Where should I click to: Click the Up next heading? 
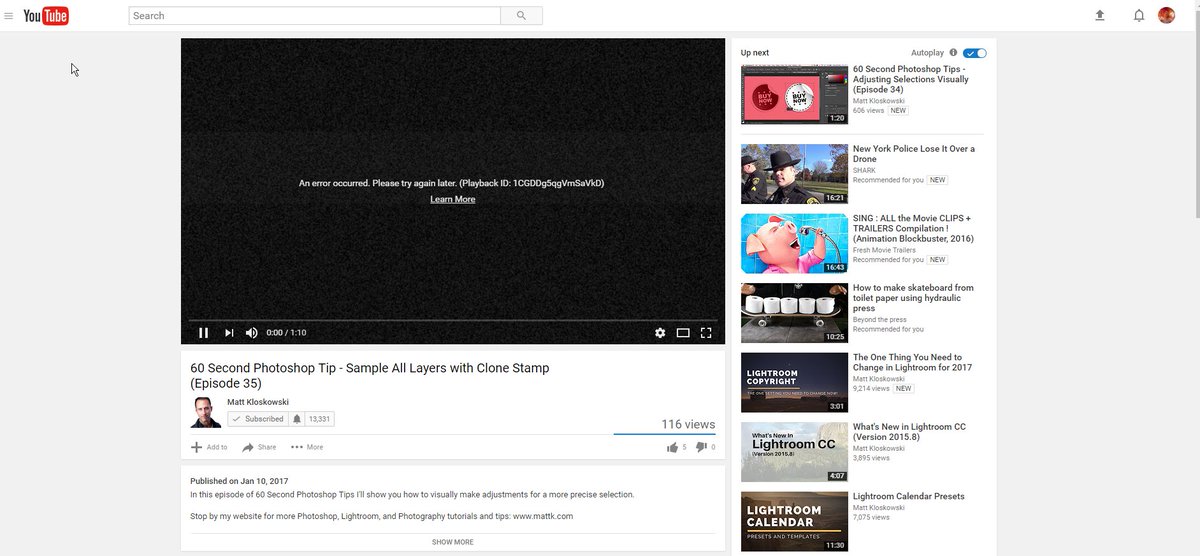[755, 52]
